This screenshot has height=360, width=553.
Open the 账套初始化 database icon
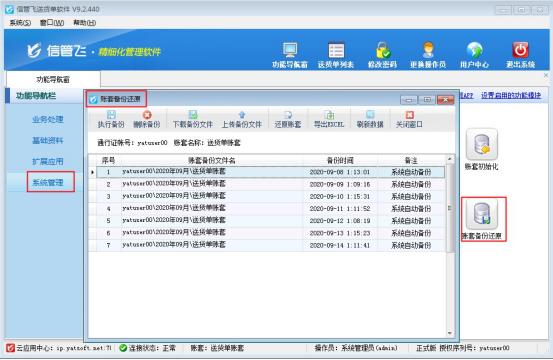(481, 144)
